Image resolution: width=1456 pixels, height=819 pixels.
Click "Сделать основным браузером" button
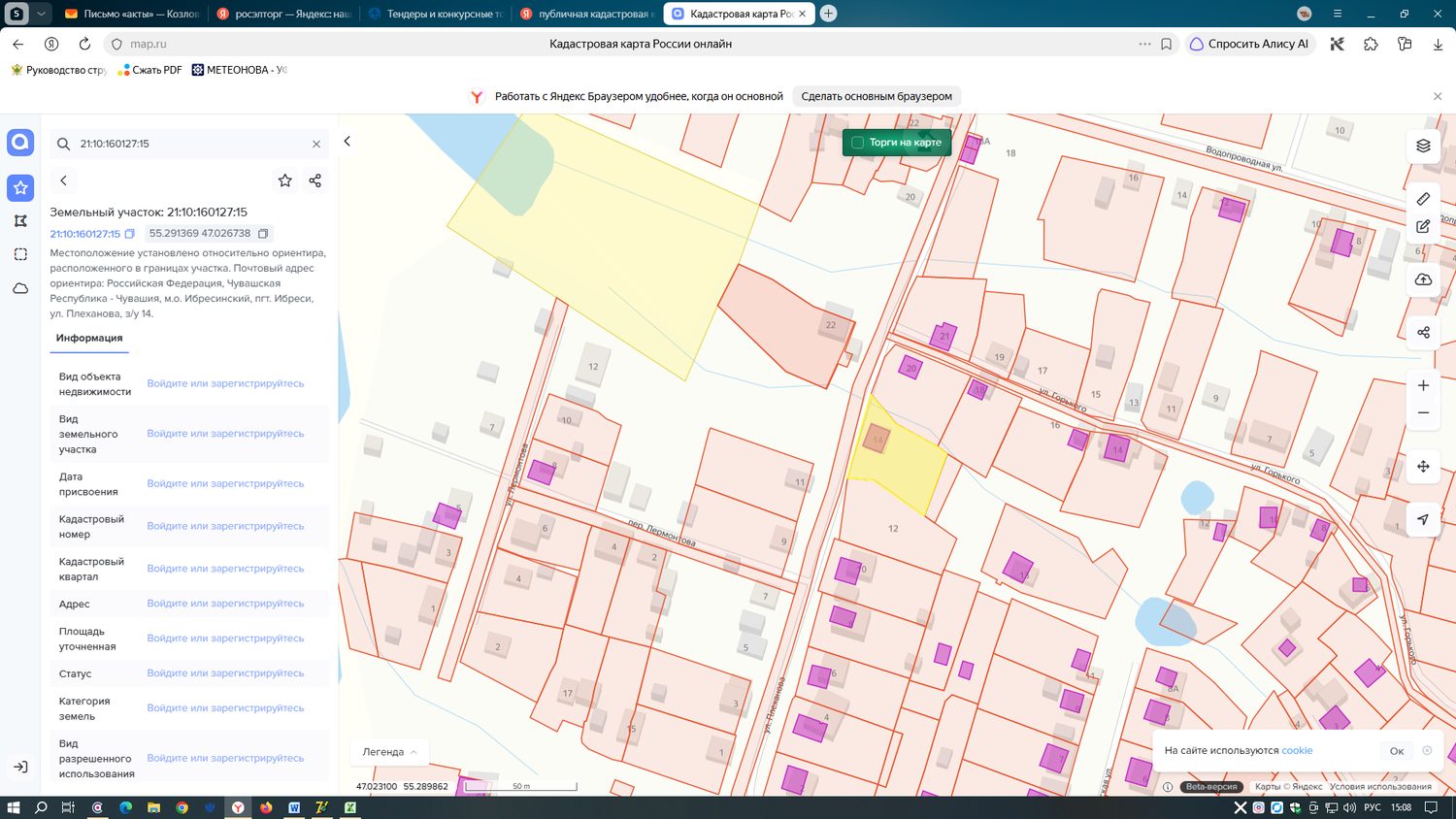click(877, 96)
